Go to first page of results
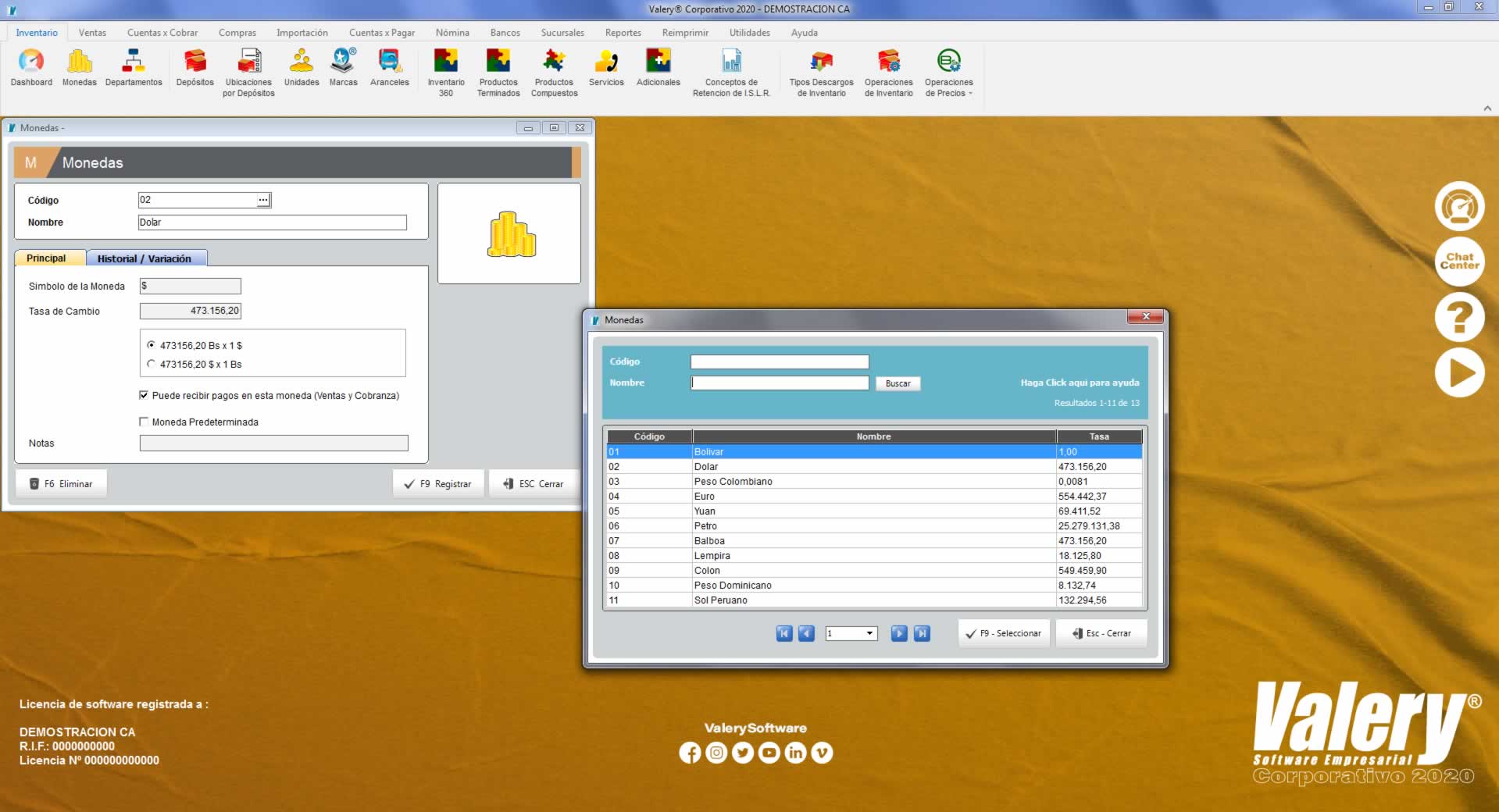The height and width of the screenshot is (812, 1499). click(x=784, y=633)
